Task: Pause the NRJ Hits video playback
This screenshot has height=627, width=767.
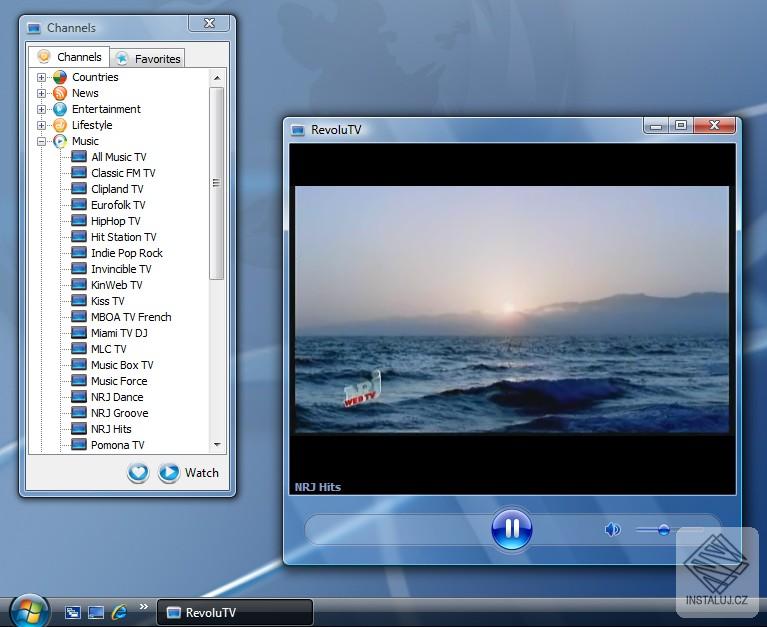Action: [511, 529]
